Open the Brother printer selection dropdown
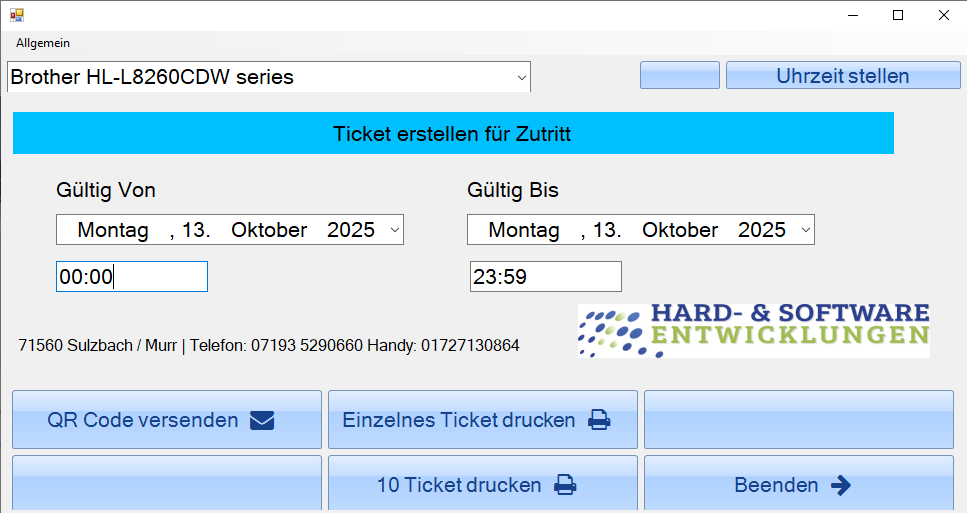967x513 pixels. [x=521, y=77]
